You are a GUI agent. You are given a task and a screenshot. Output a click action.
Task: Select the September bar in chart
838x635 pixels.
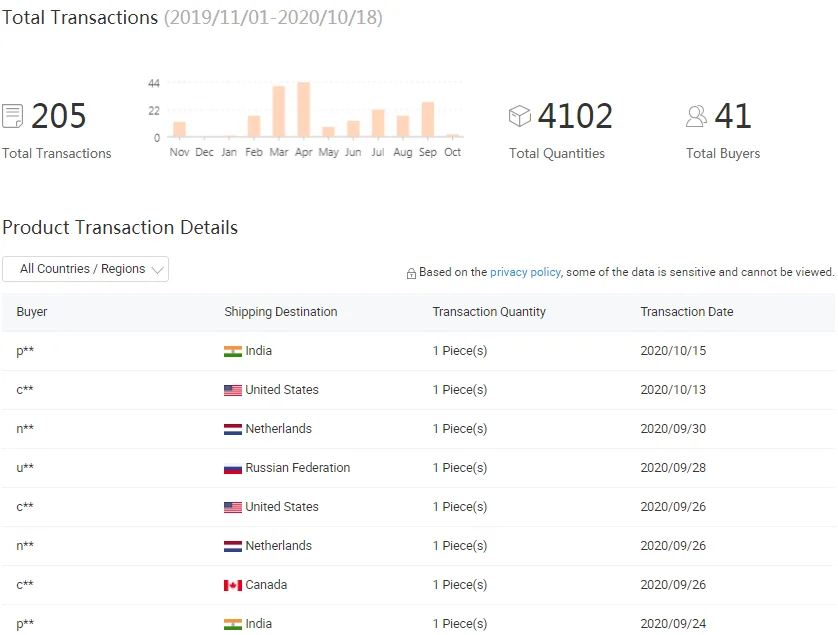[x=428, y=120]
